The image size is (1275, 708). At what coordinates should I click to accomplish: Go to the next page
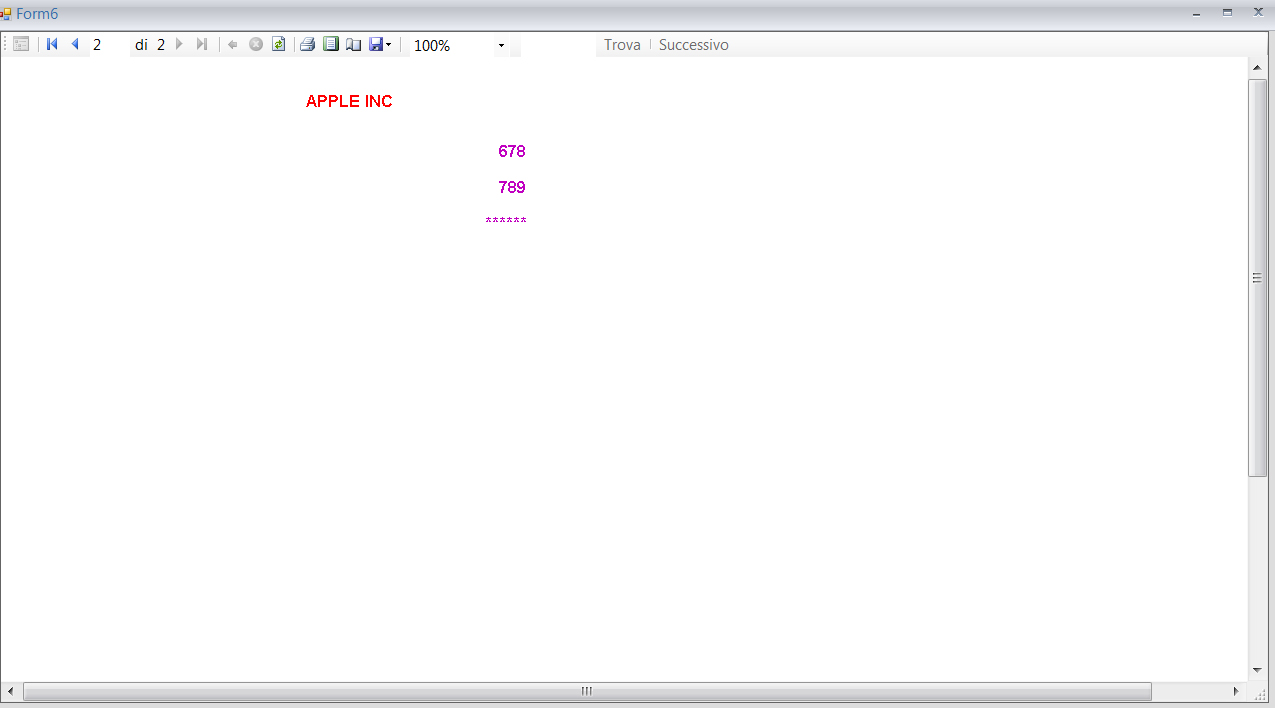coord(179,44)
